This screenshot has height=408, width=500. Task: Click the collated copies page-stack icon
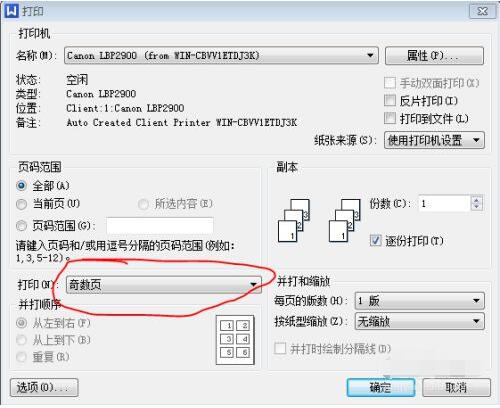[x=294, y=220]
